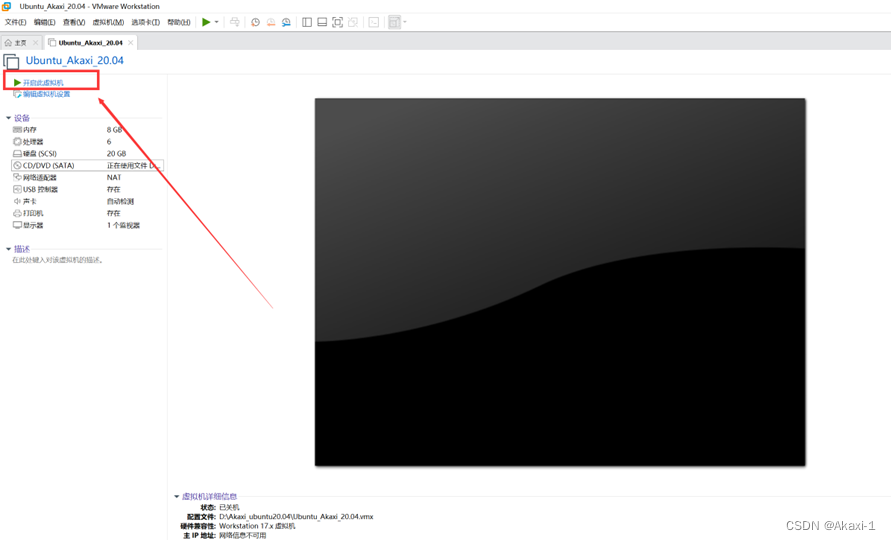Click the 已关机 status value
The width and height of the screenshot is (891, 540).
coord(229,507)
